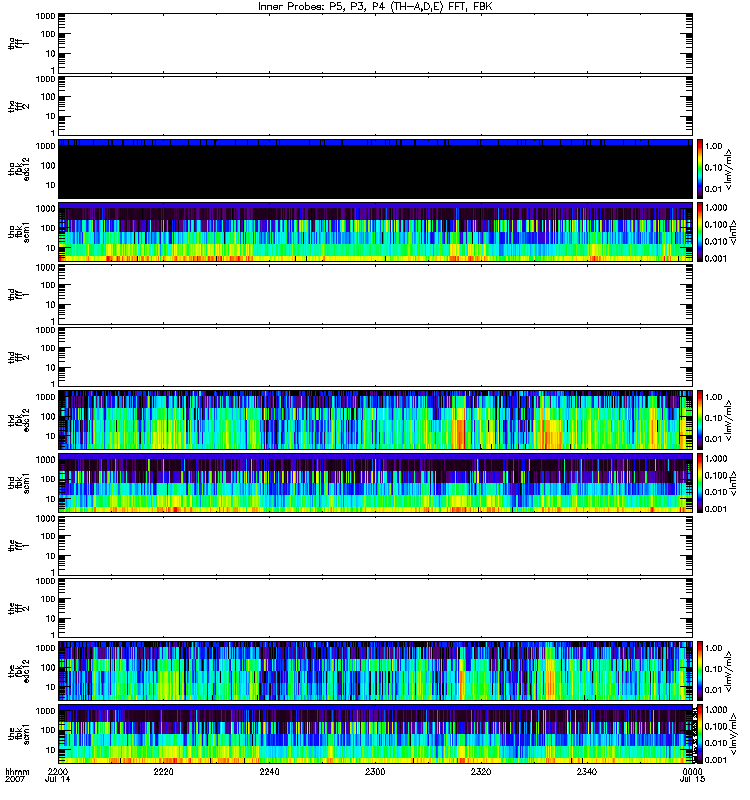Click the 'the fbk scm1' y-axis label

19,734
